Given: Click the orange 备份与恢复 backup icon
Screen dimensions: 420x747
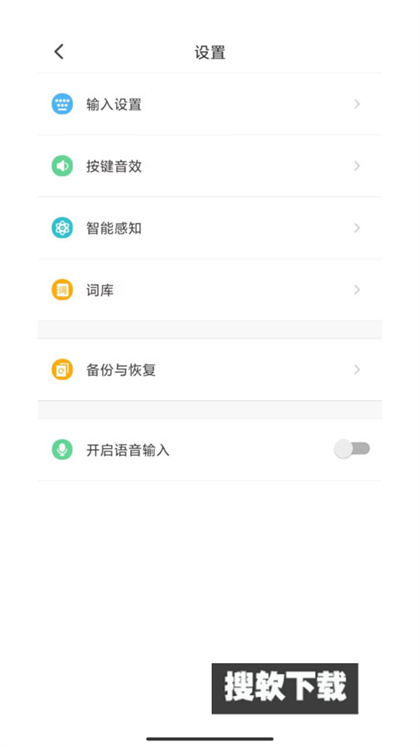Looking at the screenshot, I should point(62,370).
